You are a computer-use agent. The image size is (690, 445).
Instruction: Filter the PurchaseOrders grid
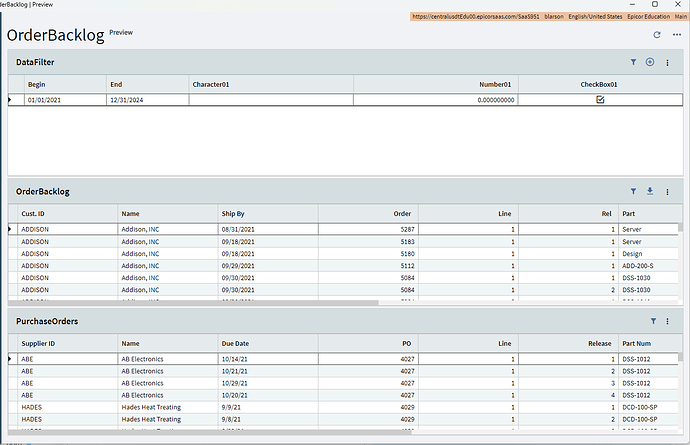653,321
